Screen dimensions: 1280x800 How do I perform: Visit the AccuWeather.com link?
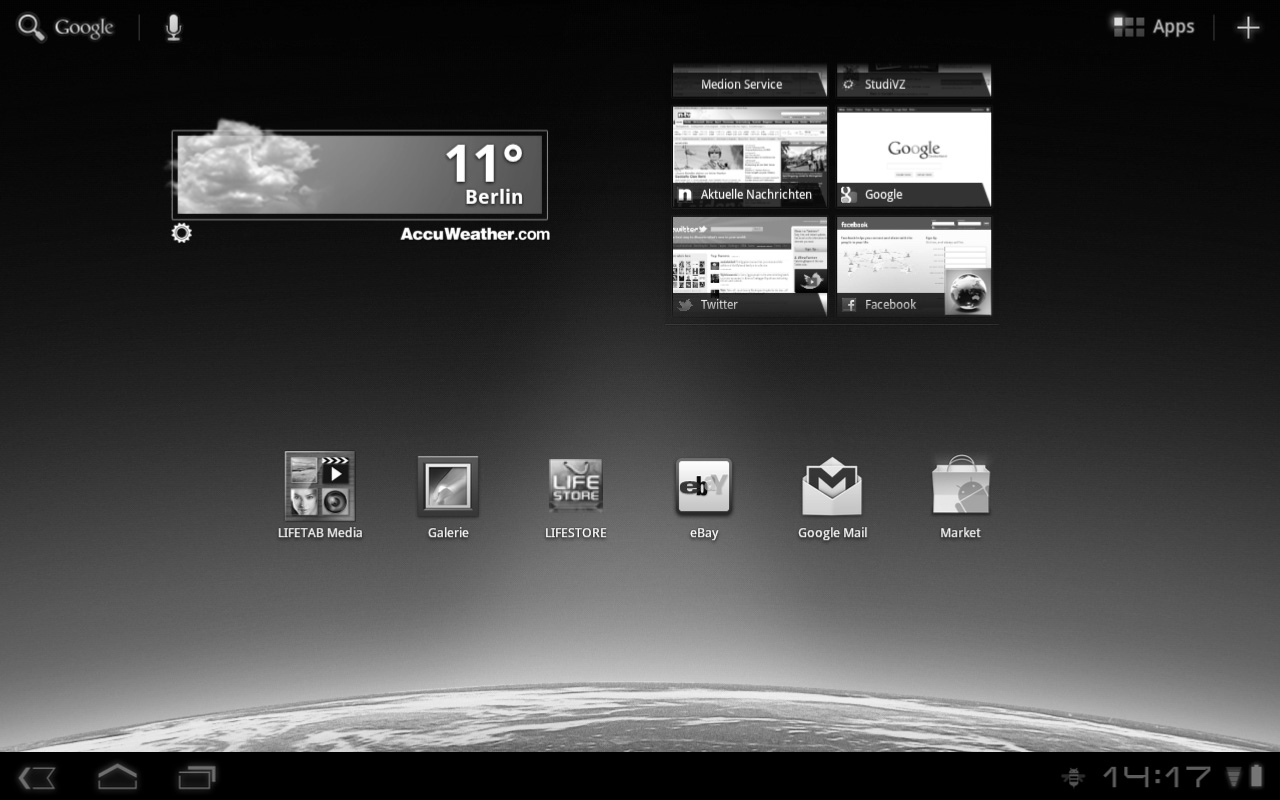coord(475,234)
